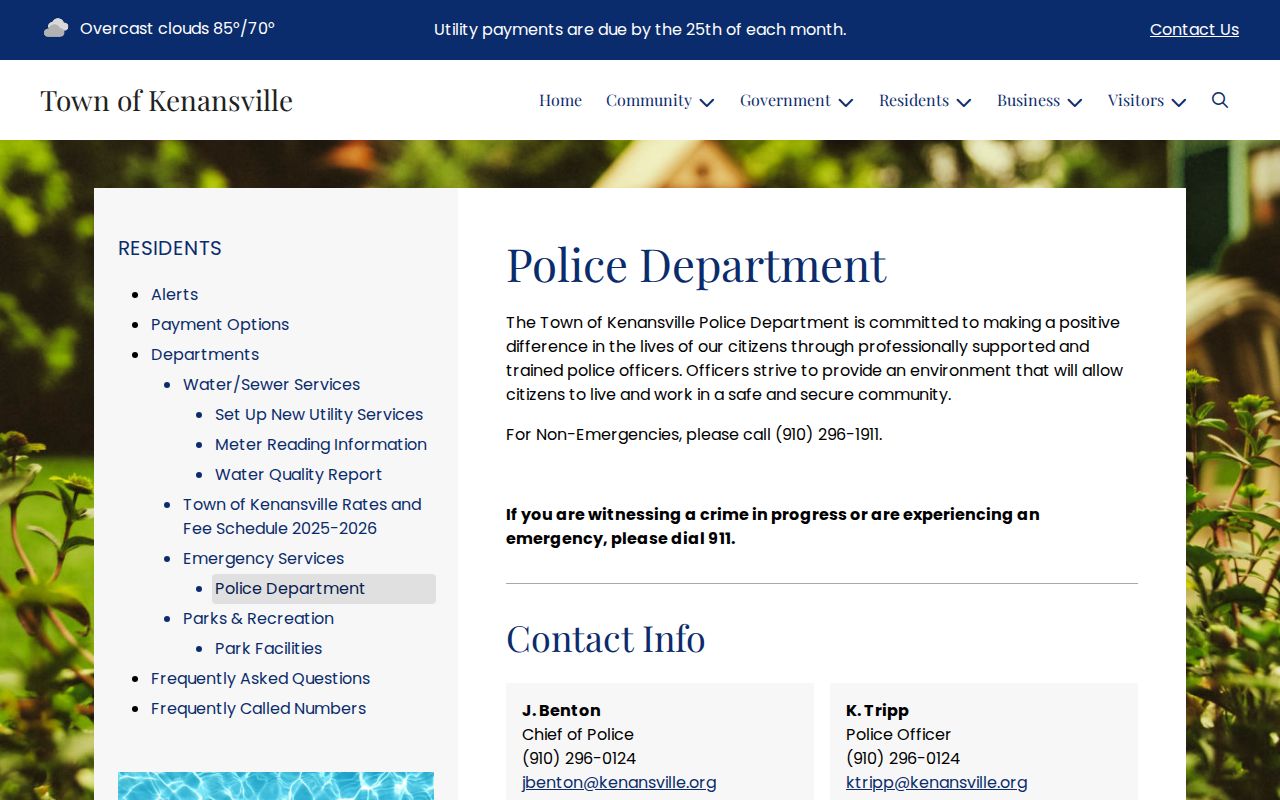1280x800 pixels.
Task: Open the Water Quality Report link
Action: pyautogui.click(x=298, y=474)
